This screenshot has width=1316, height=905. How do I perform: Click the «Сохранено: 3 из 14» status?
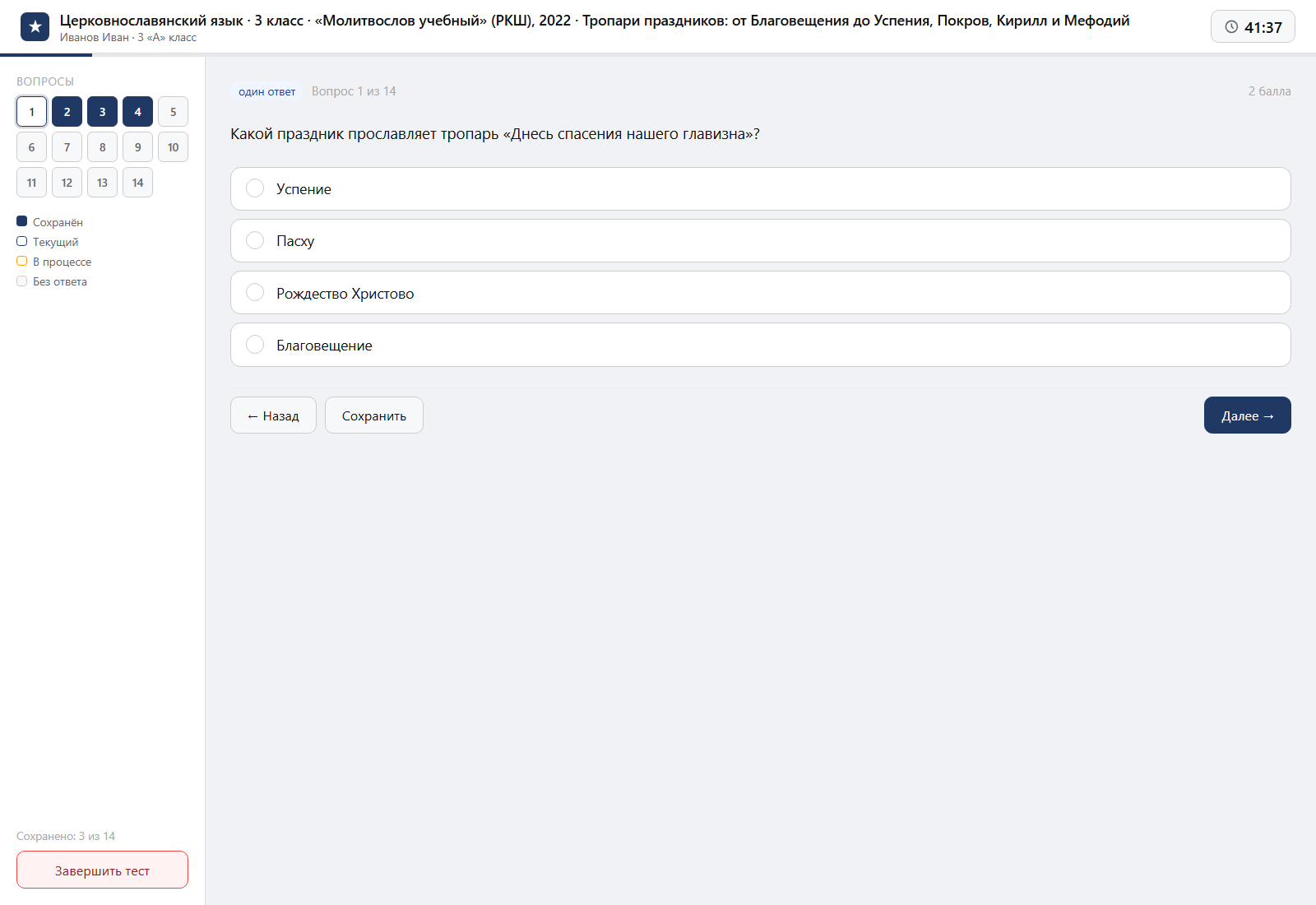tap(66, 836)
